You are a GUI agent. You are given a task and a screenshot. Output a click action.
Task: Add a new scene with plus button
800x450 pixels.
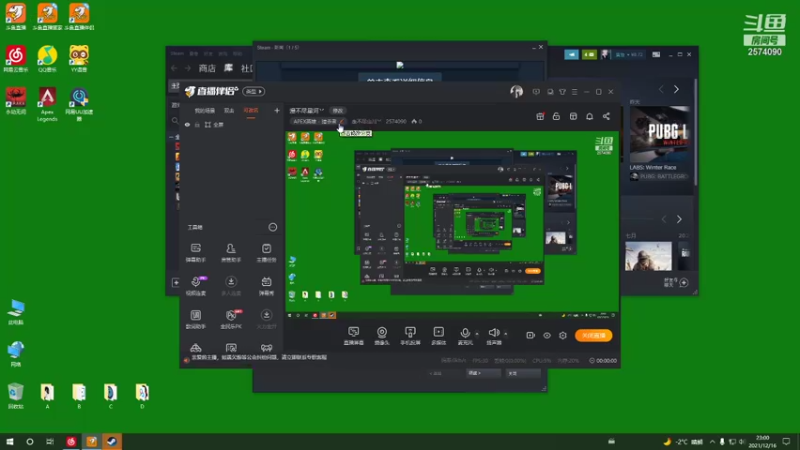pyautogui.click(x=277, y=110)
